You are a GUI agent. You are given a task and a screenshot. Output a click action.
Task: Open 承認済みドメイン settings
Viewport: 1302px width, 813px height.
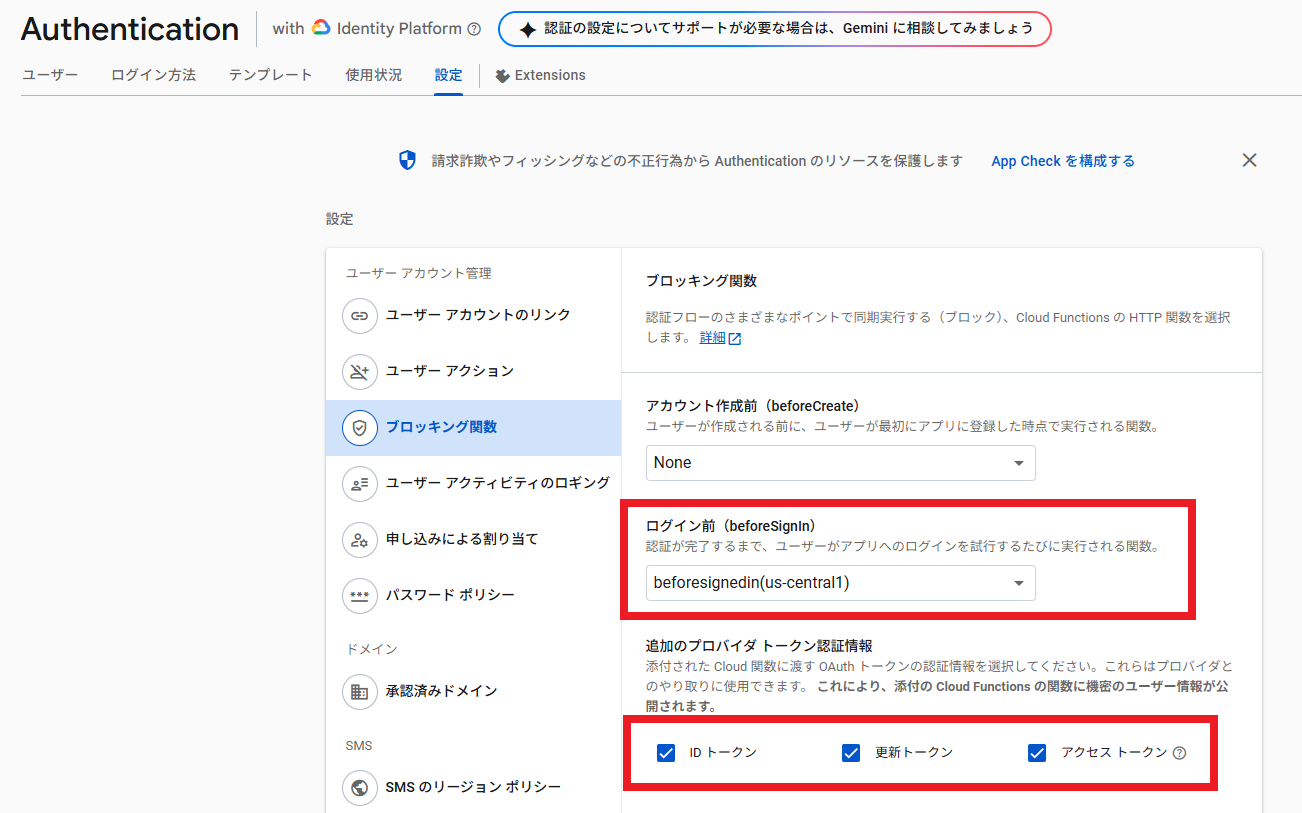[x=473, y=691]
